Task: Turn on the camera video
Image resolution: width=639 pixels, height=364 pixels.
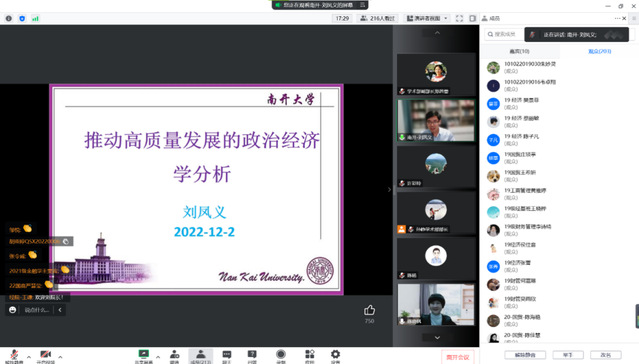Action: (x=46, y=356)
